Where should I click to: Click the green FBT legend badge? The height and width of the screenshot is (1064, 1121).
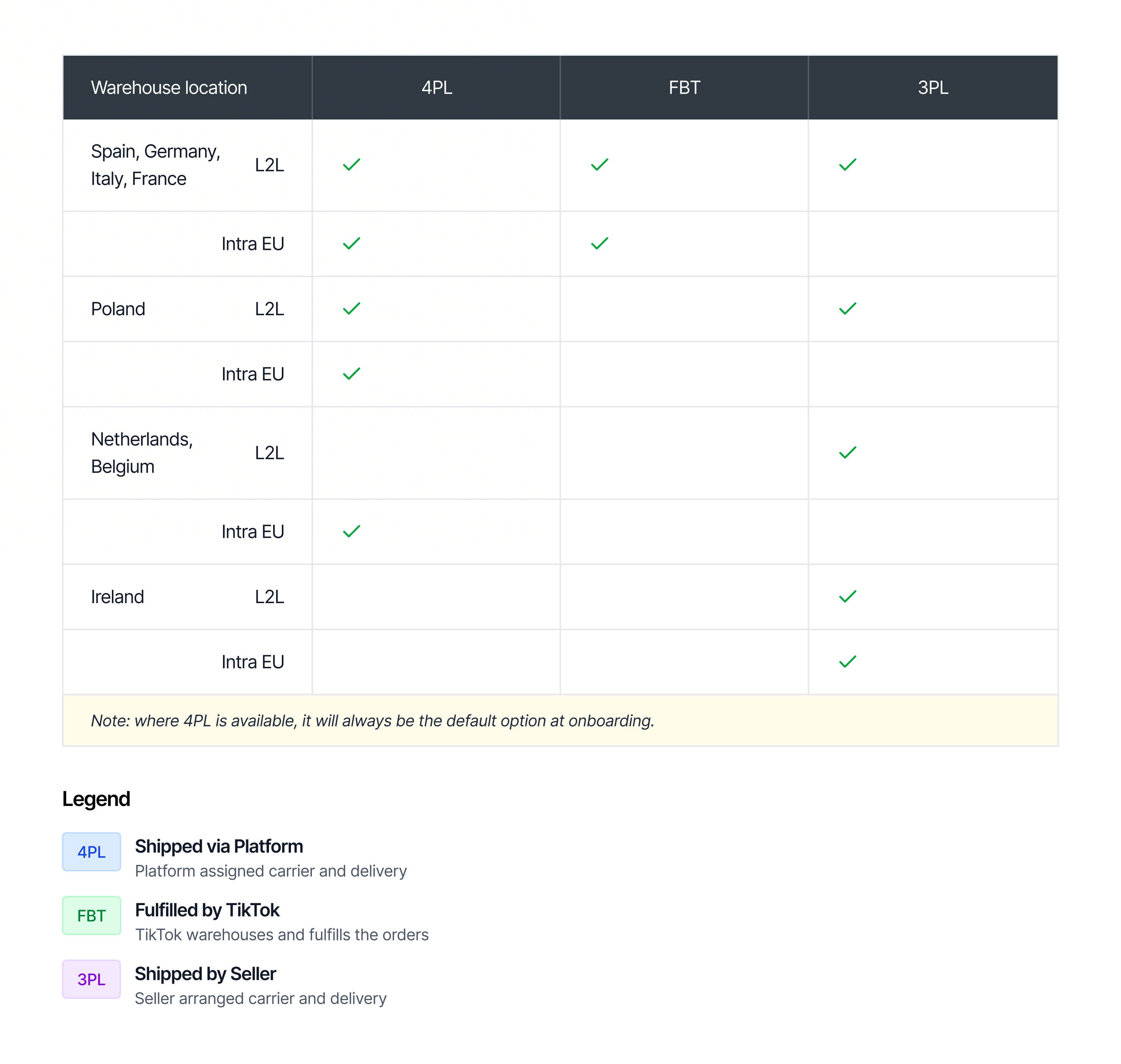click(91, 915)
